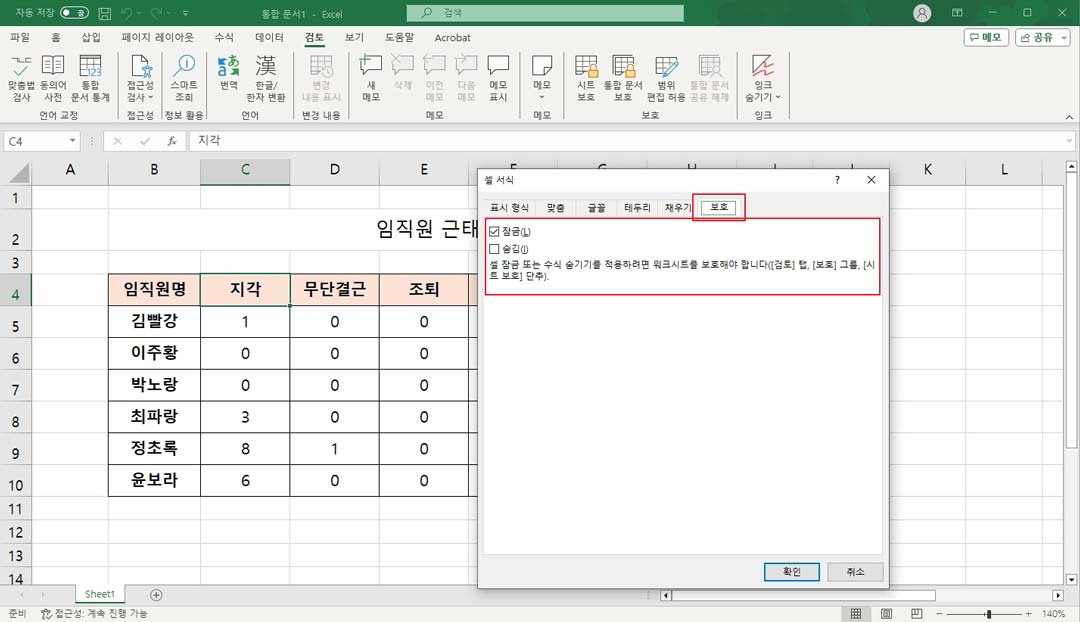Open ribbon display options icon

tap(957, 13)
